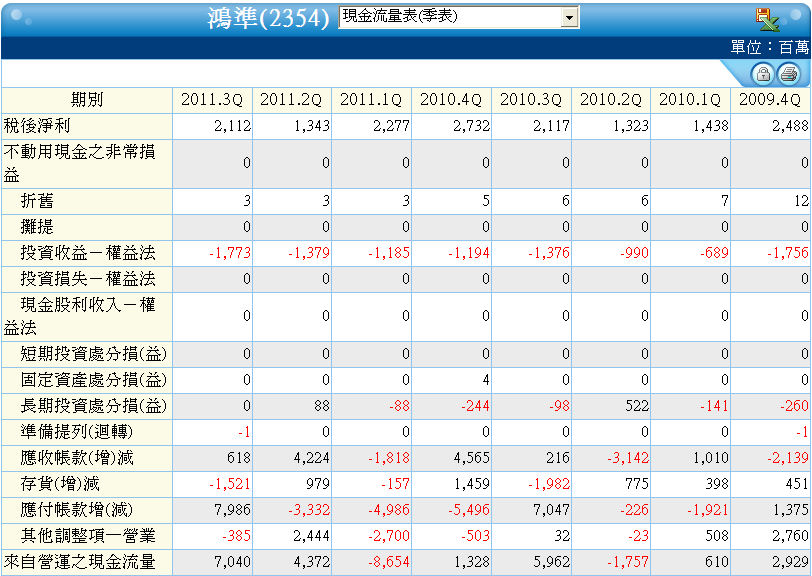Click 其他調整項 value 2,760
The width and height of the screenshot is (812, 576).
click(x=790, y=536)
